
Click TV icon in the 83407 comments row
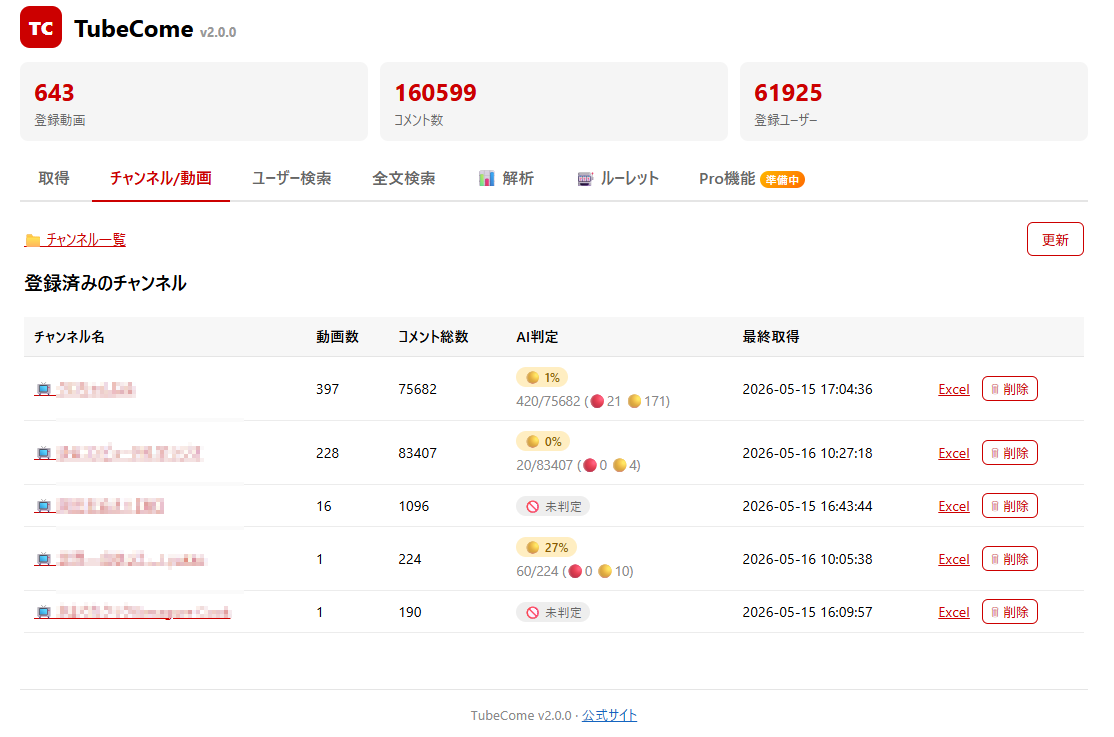44,453
